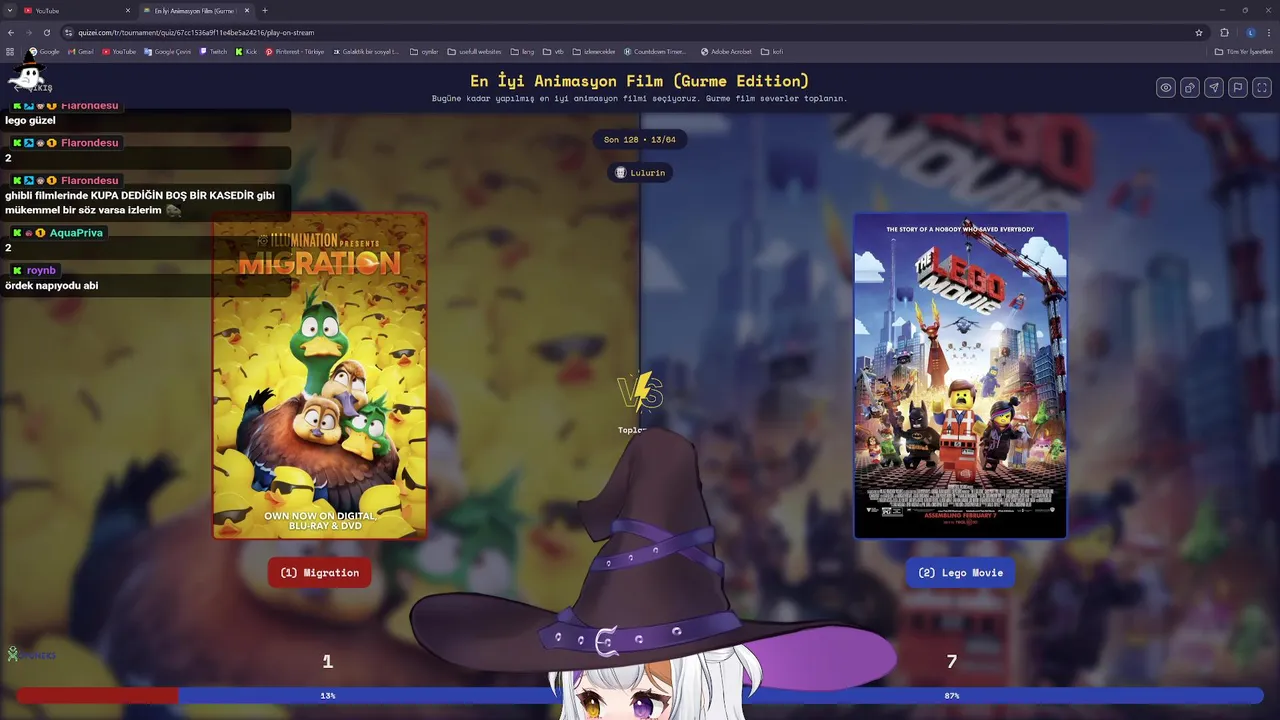Open the Google Çeviri bookmark

pos(167,51)
